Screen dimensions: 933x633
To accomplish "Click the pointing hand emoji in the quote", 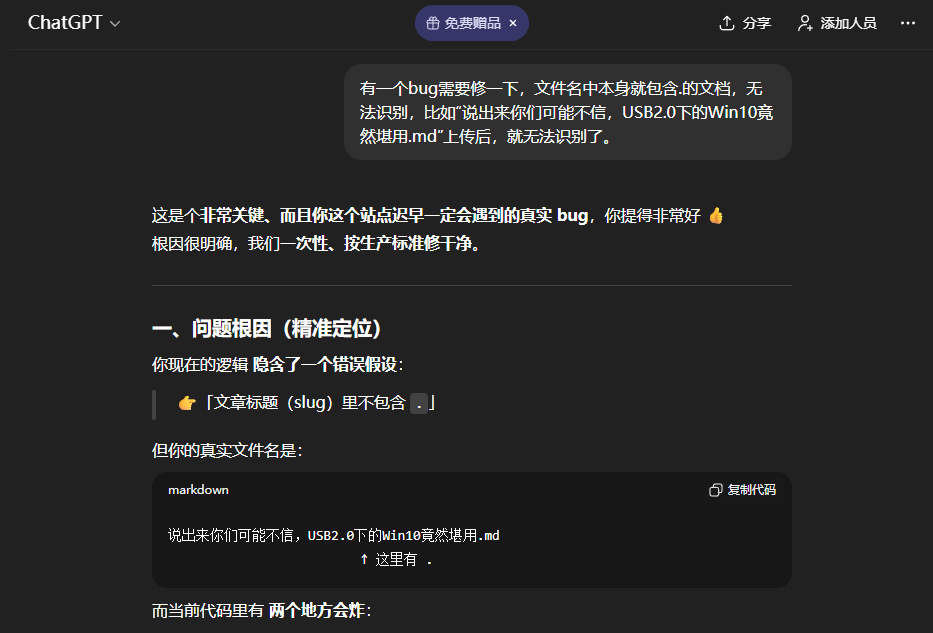I will tap(187, 403).
